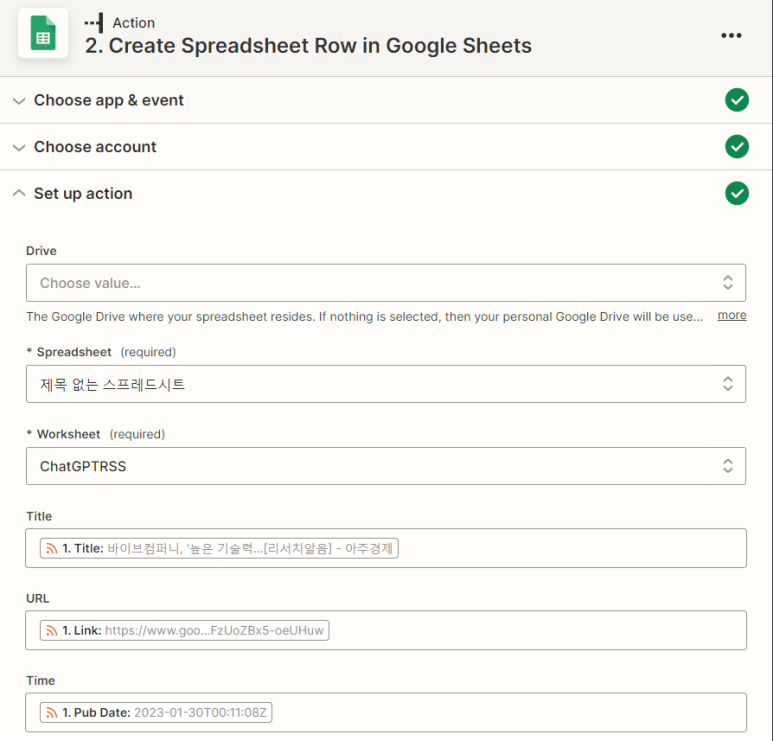The width and height of the screenshot is (773, 741).
Task: Select the '1. Pub Date' mapped data pill
Action: (x=156, y=712)
